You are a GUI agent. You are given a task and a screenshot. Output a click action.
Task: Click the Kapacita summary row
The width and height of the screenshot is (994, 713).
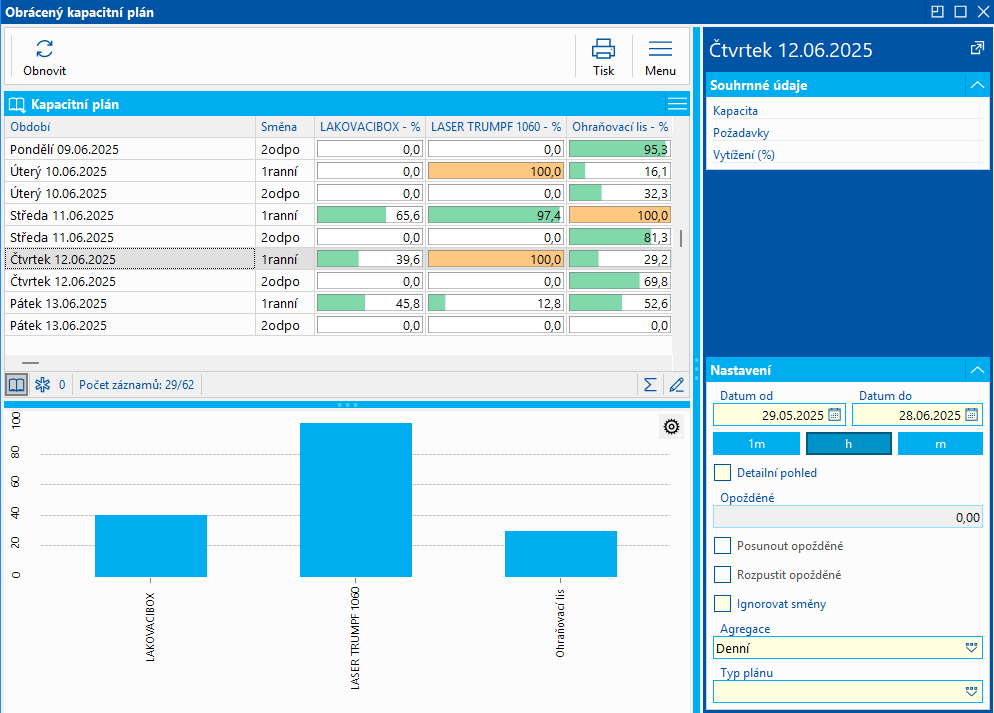848,110
